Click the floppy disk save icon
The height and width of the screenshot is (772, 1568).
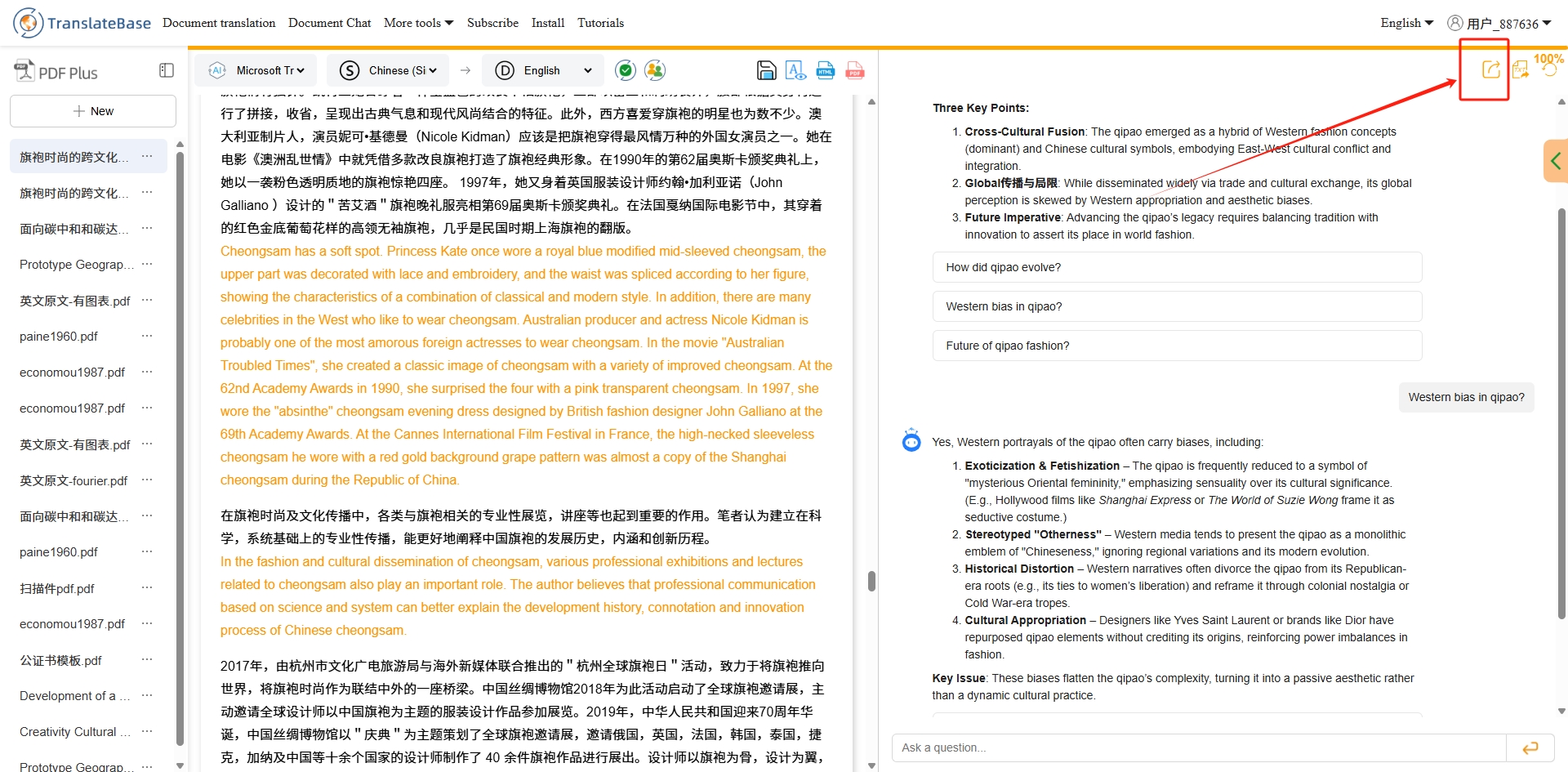click(766, 70)
